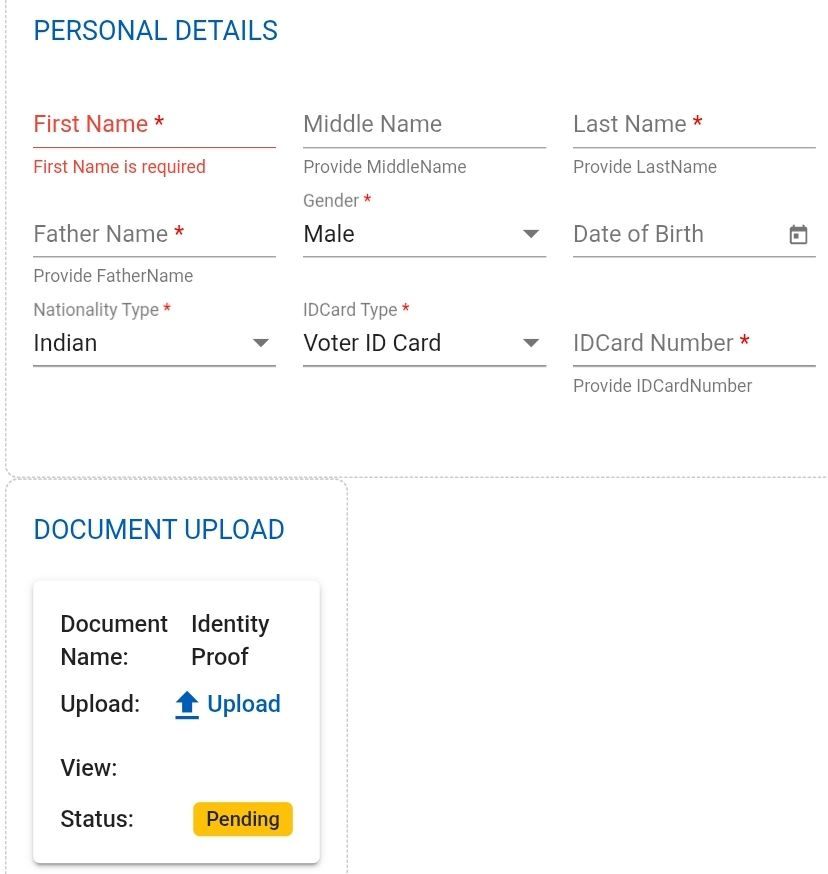Click the First Name is required error message
828x874 pixels.
tap(119, 167)
